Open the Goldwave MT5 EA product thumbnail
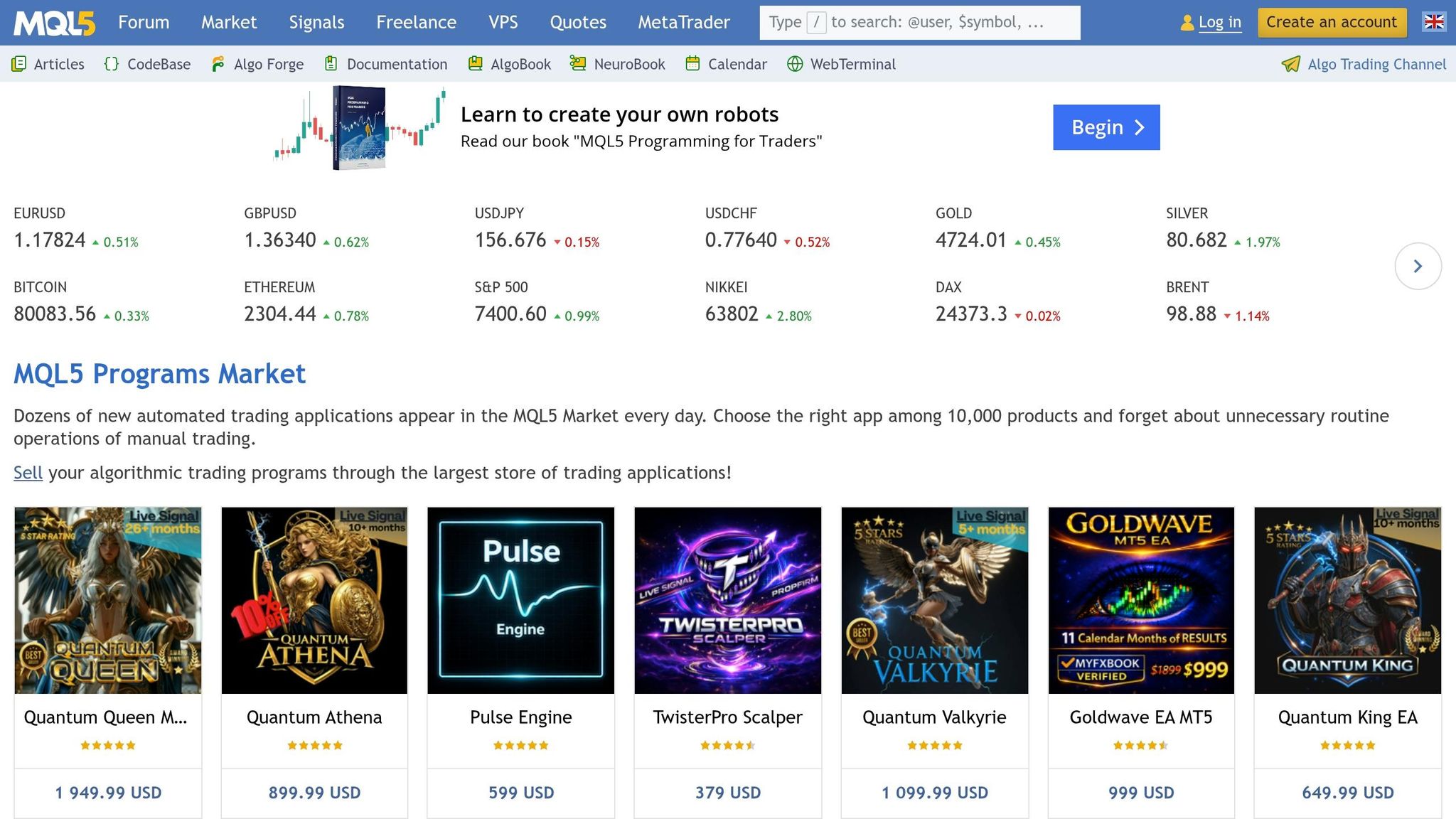This screenshot has width=1456, height=819. click(1141, 601)
